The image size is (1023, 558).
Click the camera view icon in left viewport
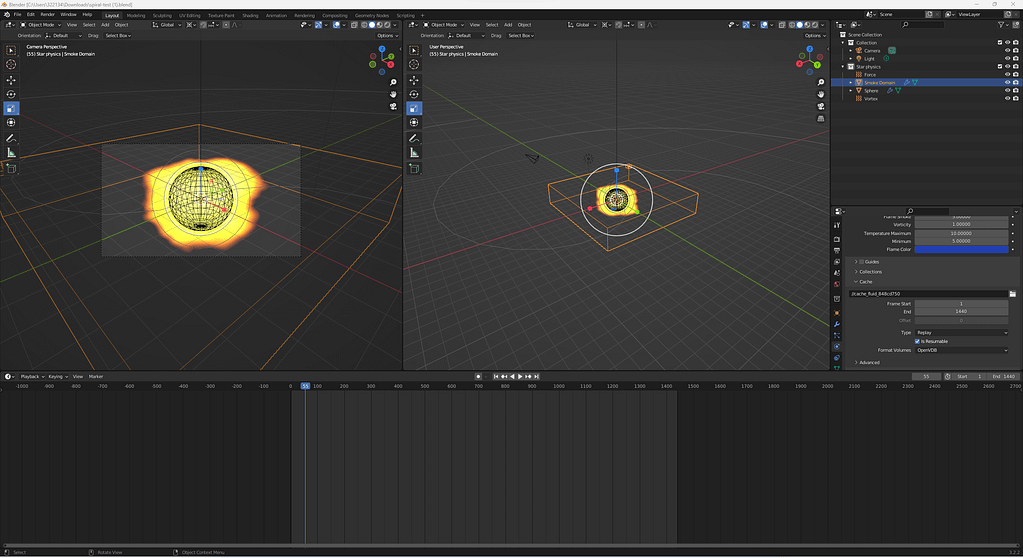pos(394,106)
